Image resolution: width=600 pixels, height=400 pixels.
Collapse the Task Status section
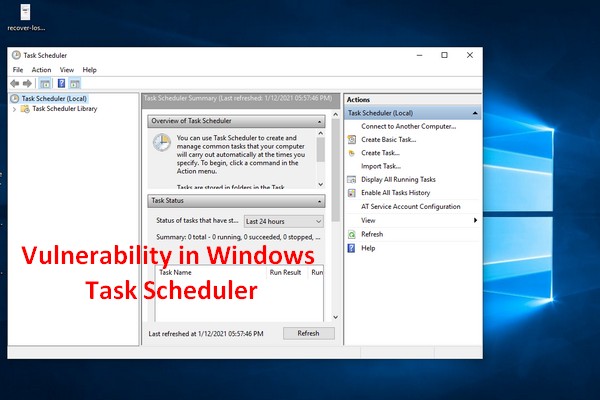[320, 201]
